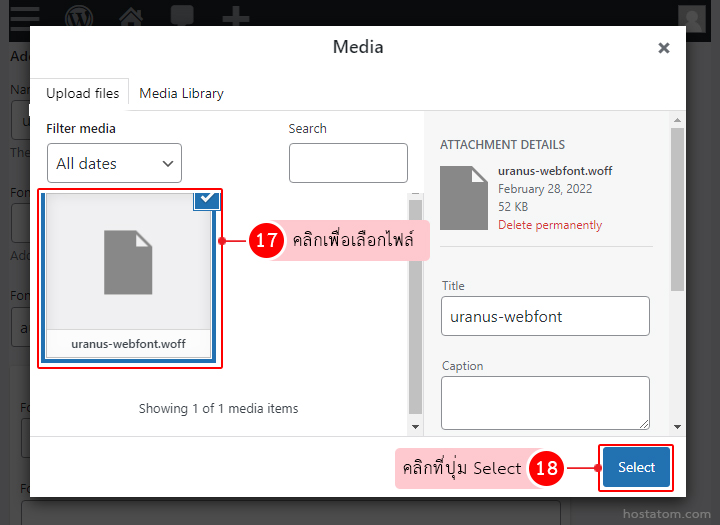Open the user avatar in admin bar

(x=691, y=18)
